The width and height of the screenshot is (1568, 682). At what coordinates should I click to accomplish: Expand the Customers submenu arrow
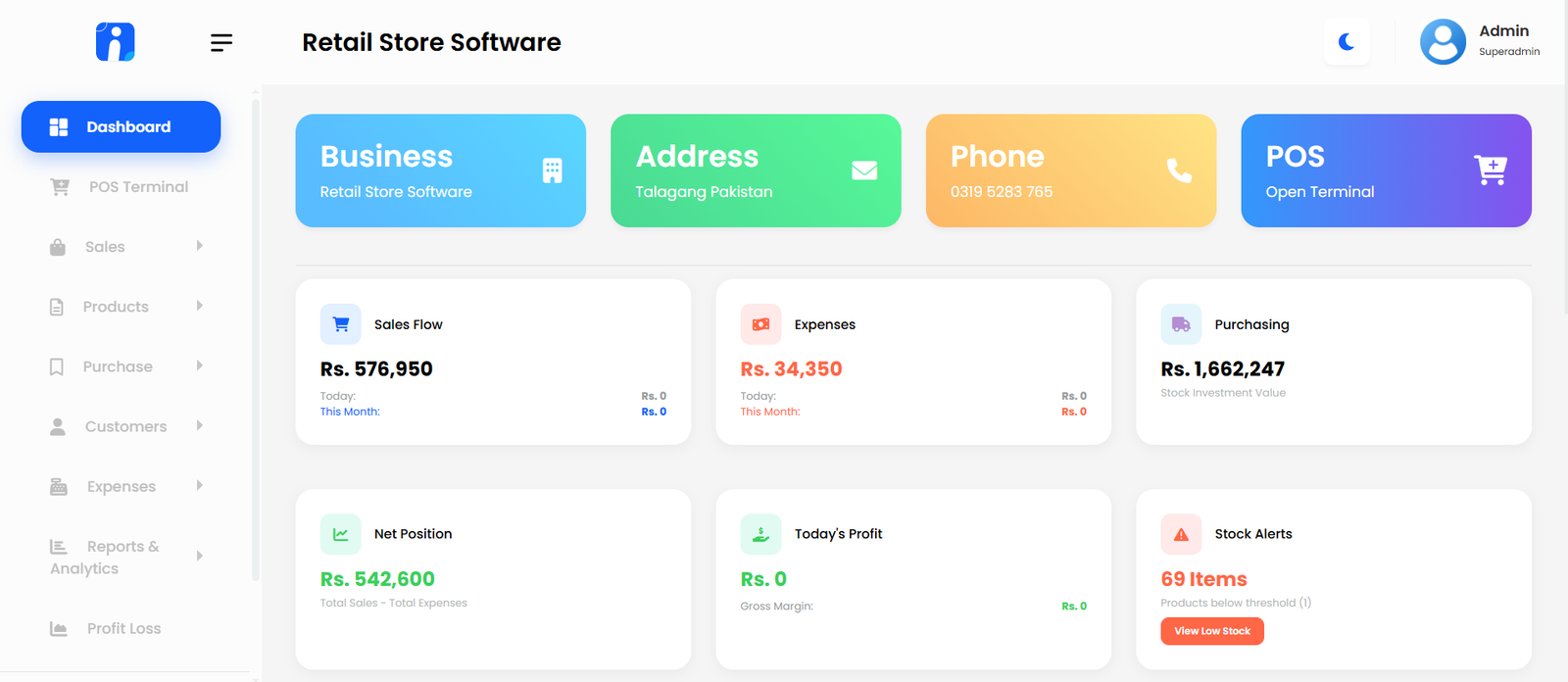[x=199, y=425]
